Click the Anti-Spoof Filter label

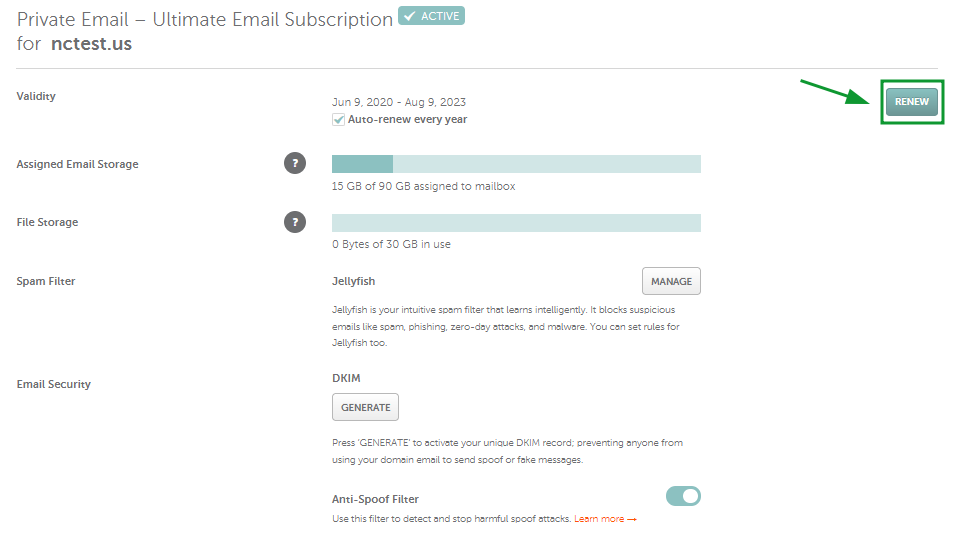[x=375, y=499]
